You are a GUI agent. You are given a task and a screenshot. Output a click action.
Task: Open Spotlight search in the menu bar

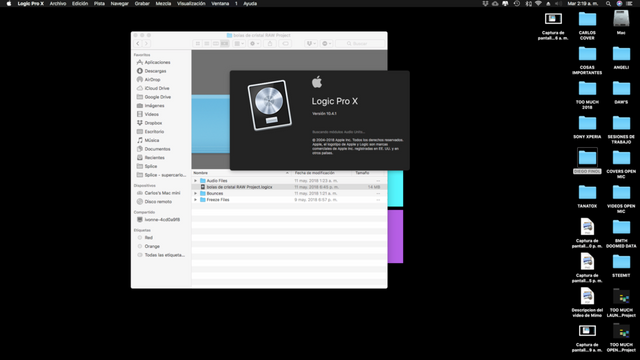(608, 4)
